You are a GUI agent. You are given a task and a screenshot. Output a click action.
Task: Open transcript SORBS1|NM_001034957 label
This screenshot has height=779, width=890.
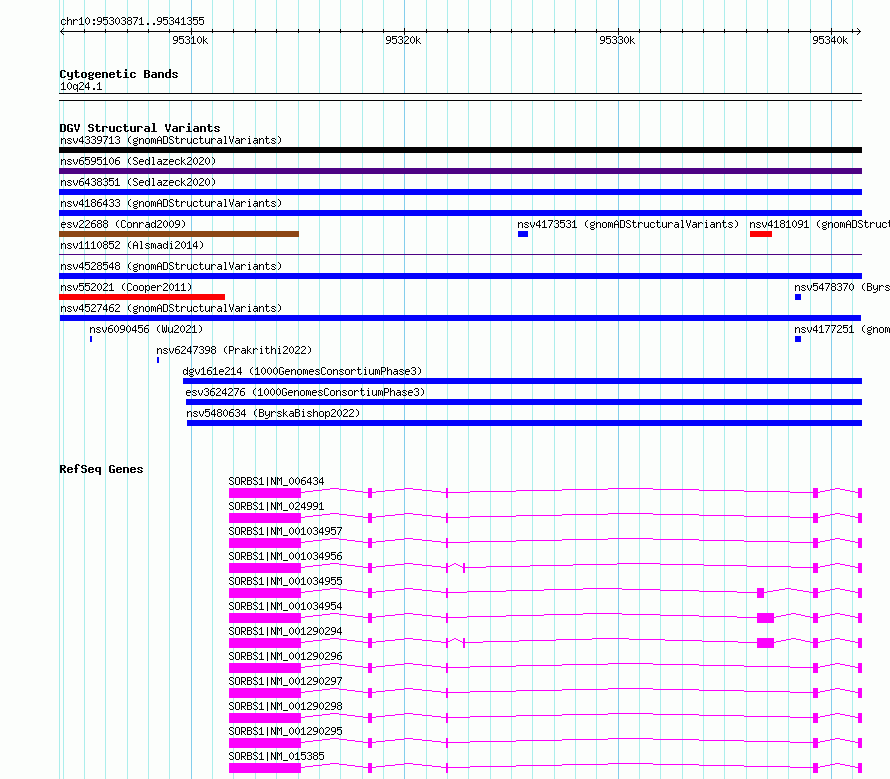click(286, 531)
